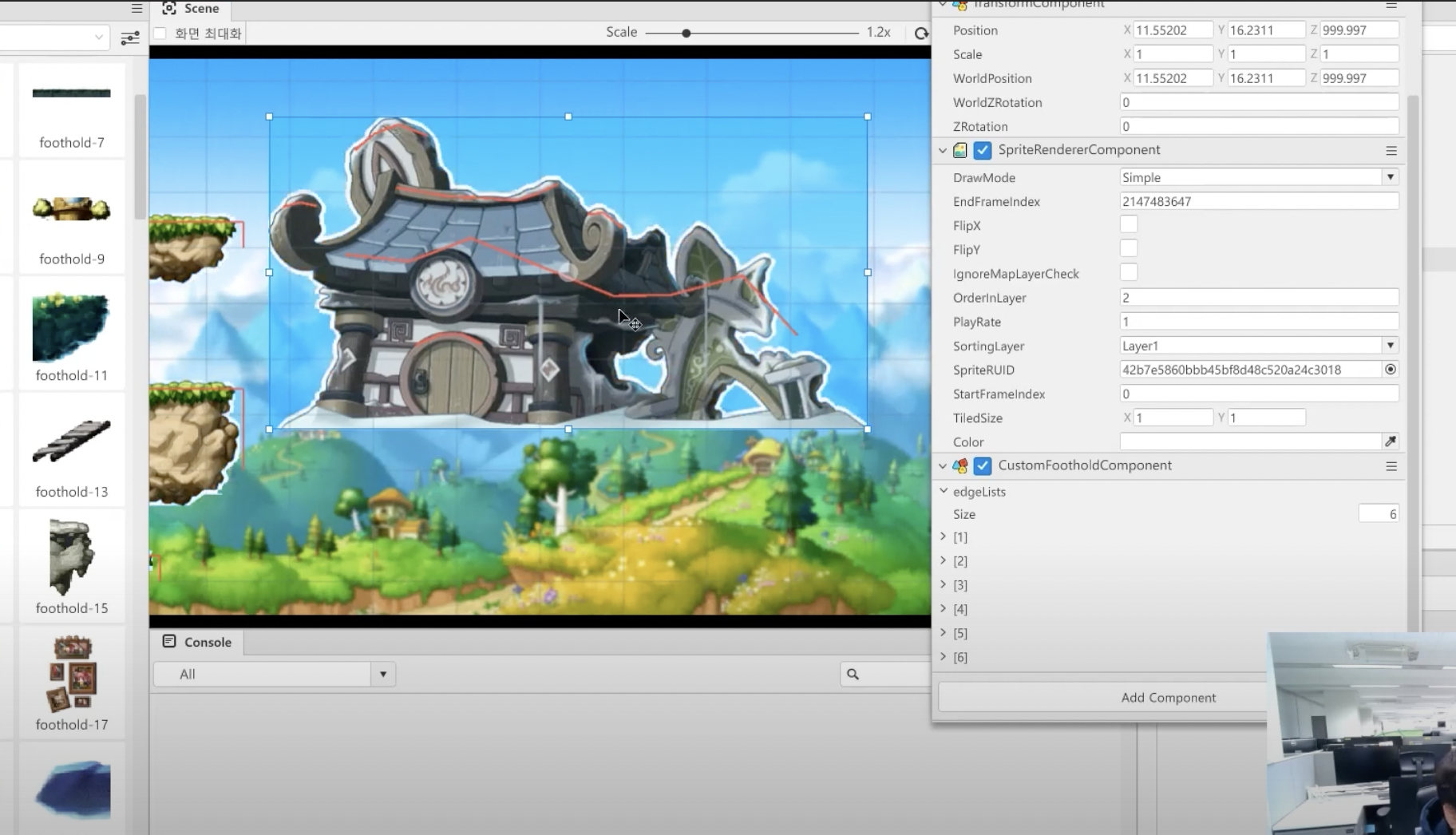Click the refresh icon next to the 1.2x scale
Screen dimensions: 1456x835
(921, 33)
